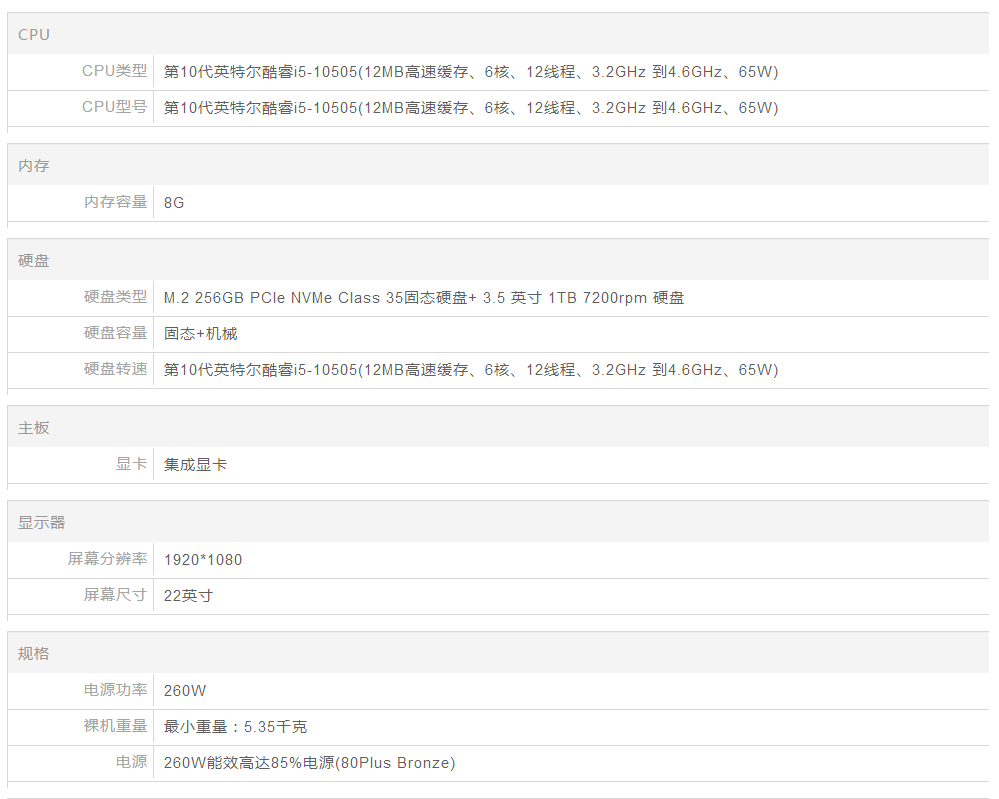Click the 显示器 section header
Viewport: 999px width, 799px height.
click(41, 523)
